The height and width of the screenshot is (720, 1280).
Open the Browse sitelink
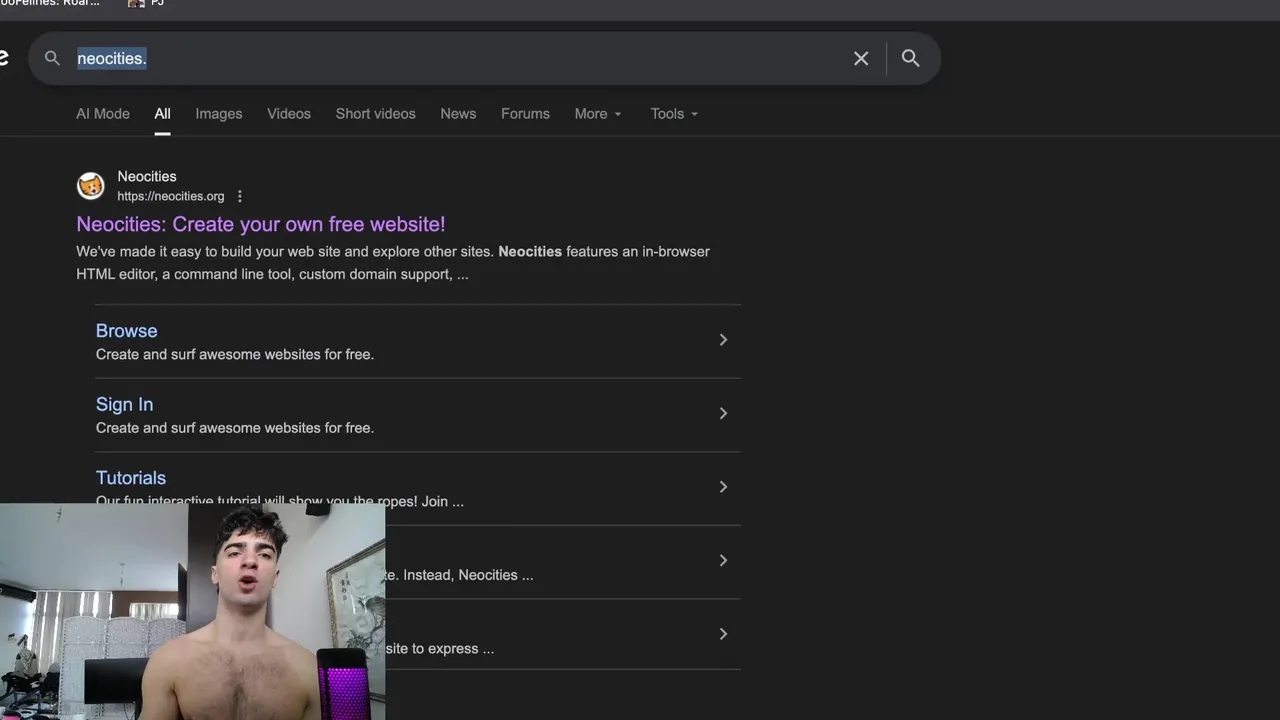click(127, 331)
